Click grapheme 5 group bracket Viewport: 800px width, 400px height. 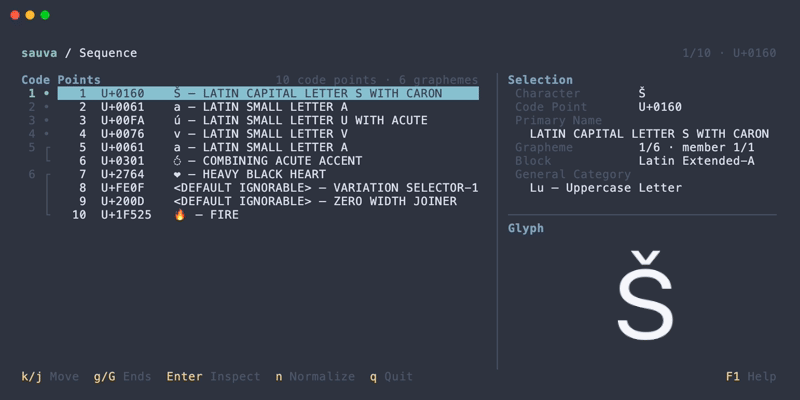tap(48, 154)
